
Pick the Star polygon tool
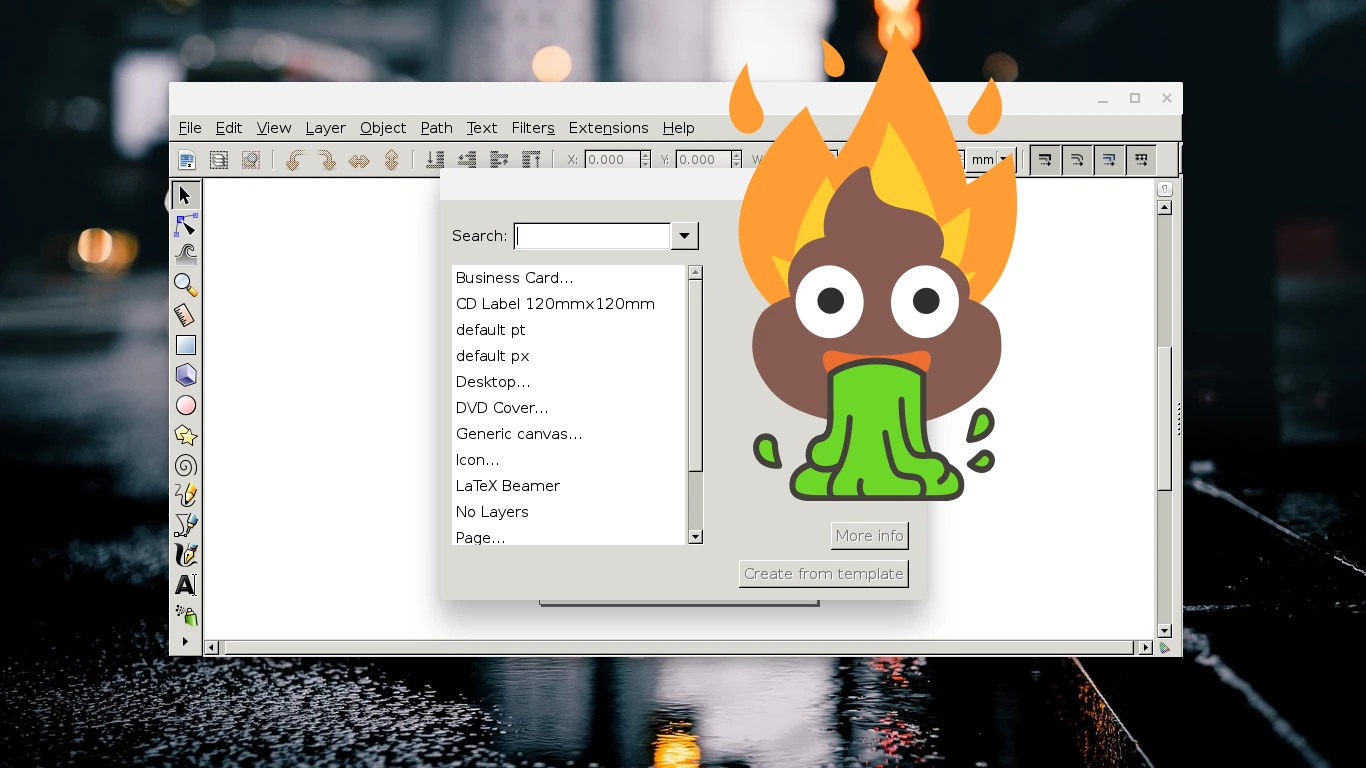click(185, 435)
